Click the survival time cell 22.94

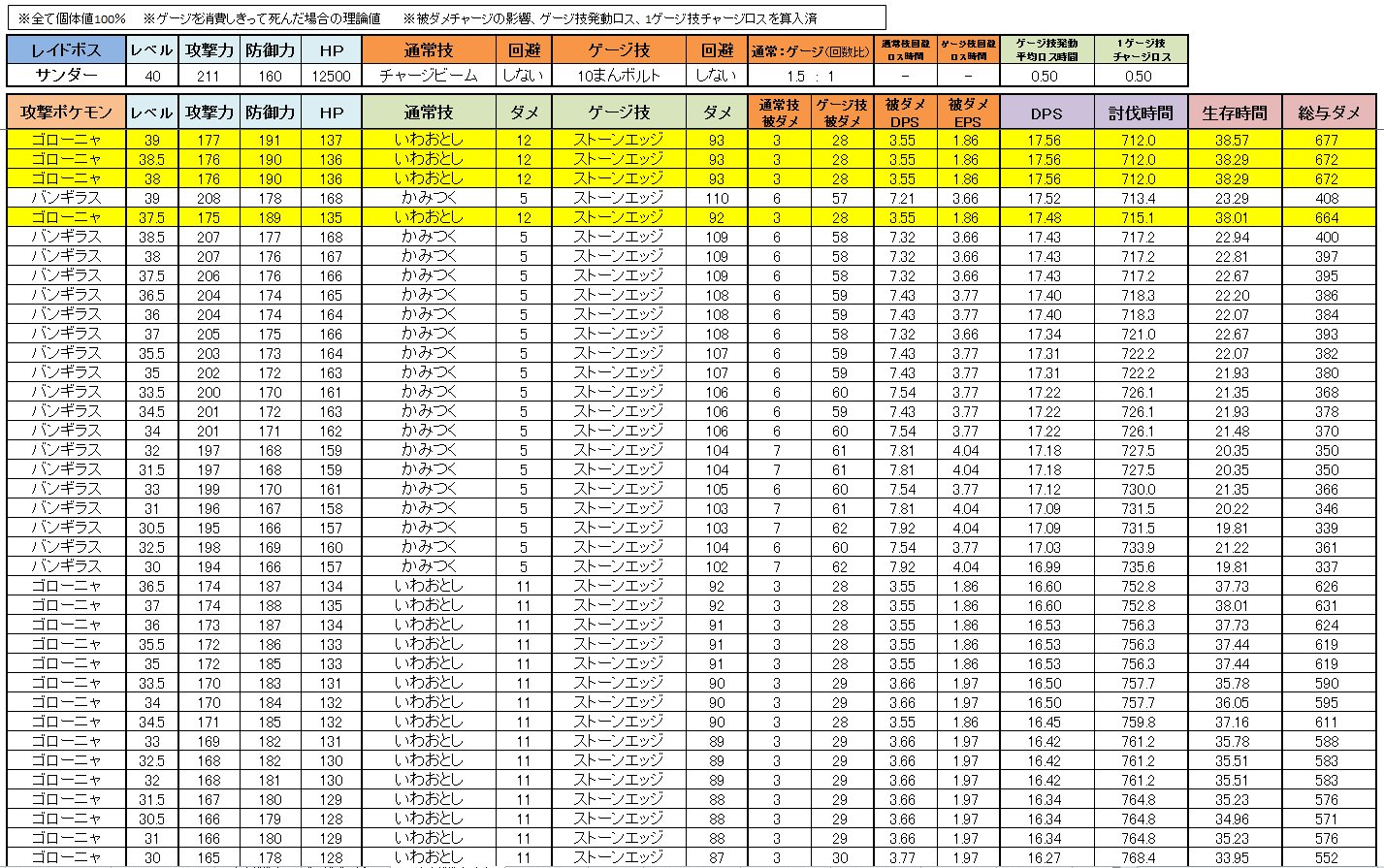click(1235, 237)
